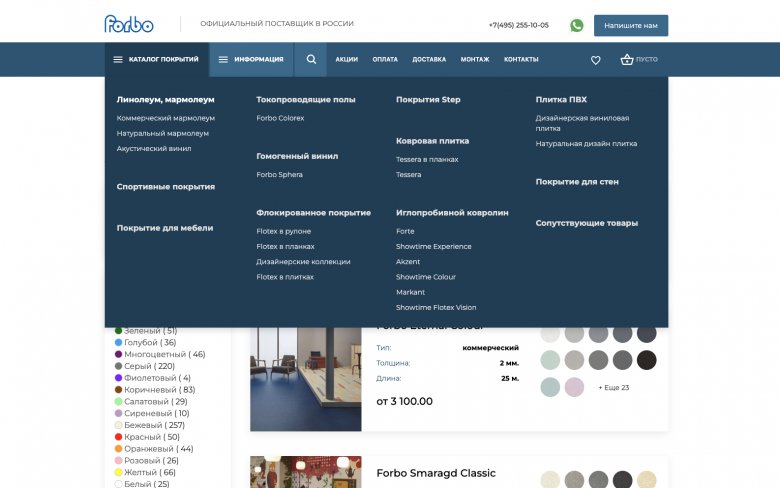Select 'Tessera в планках' link
Screen dimensions: 780x488
coord(427,159)
